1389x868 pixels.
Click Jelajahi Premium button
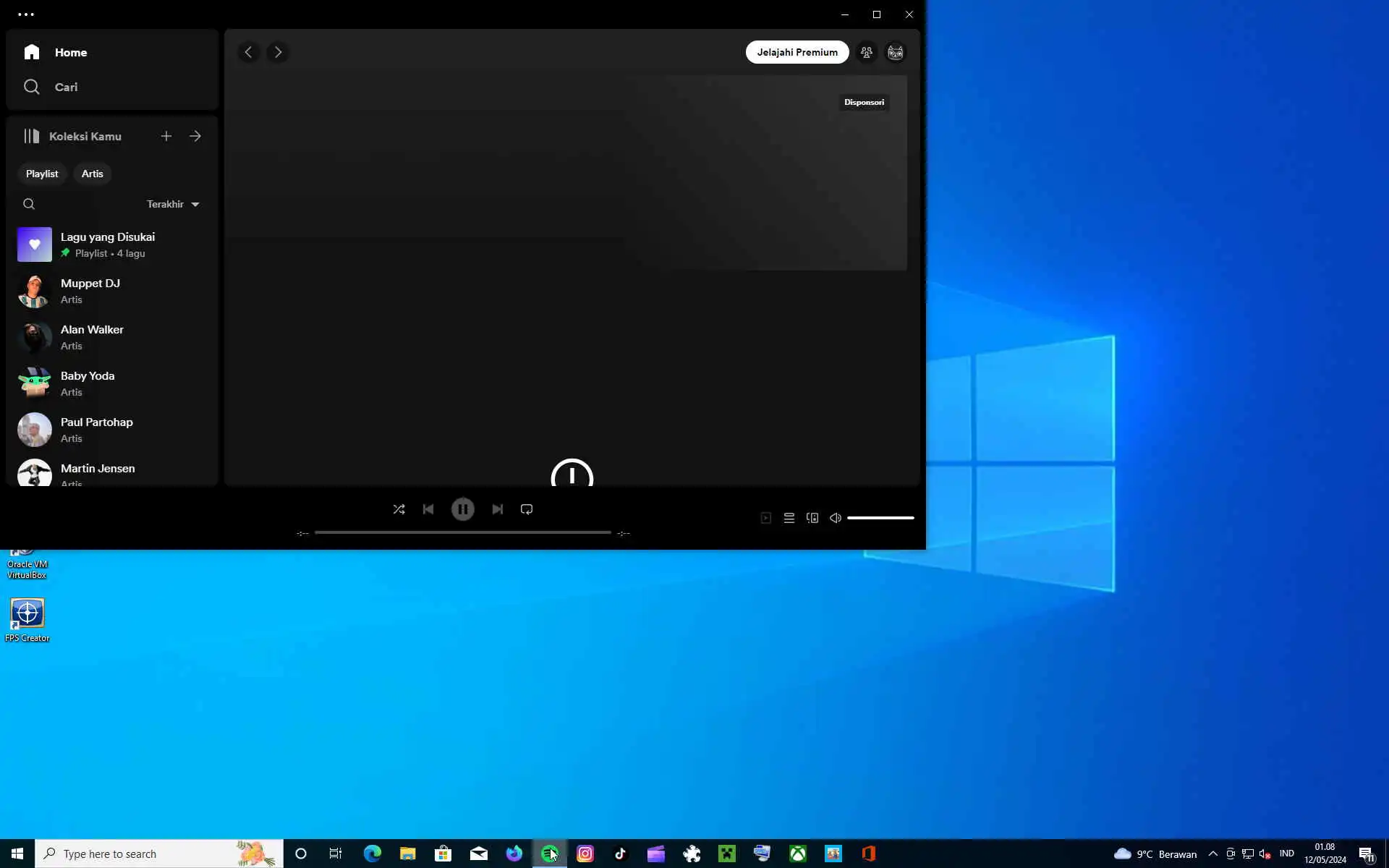[x=797, y=52]
